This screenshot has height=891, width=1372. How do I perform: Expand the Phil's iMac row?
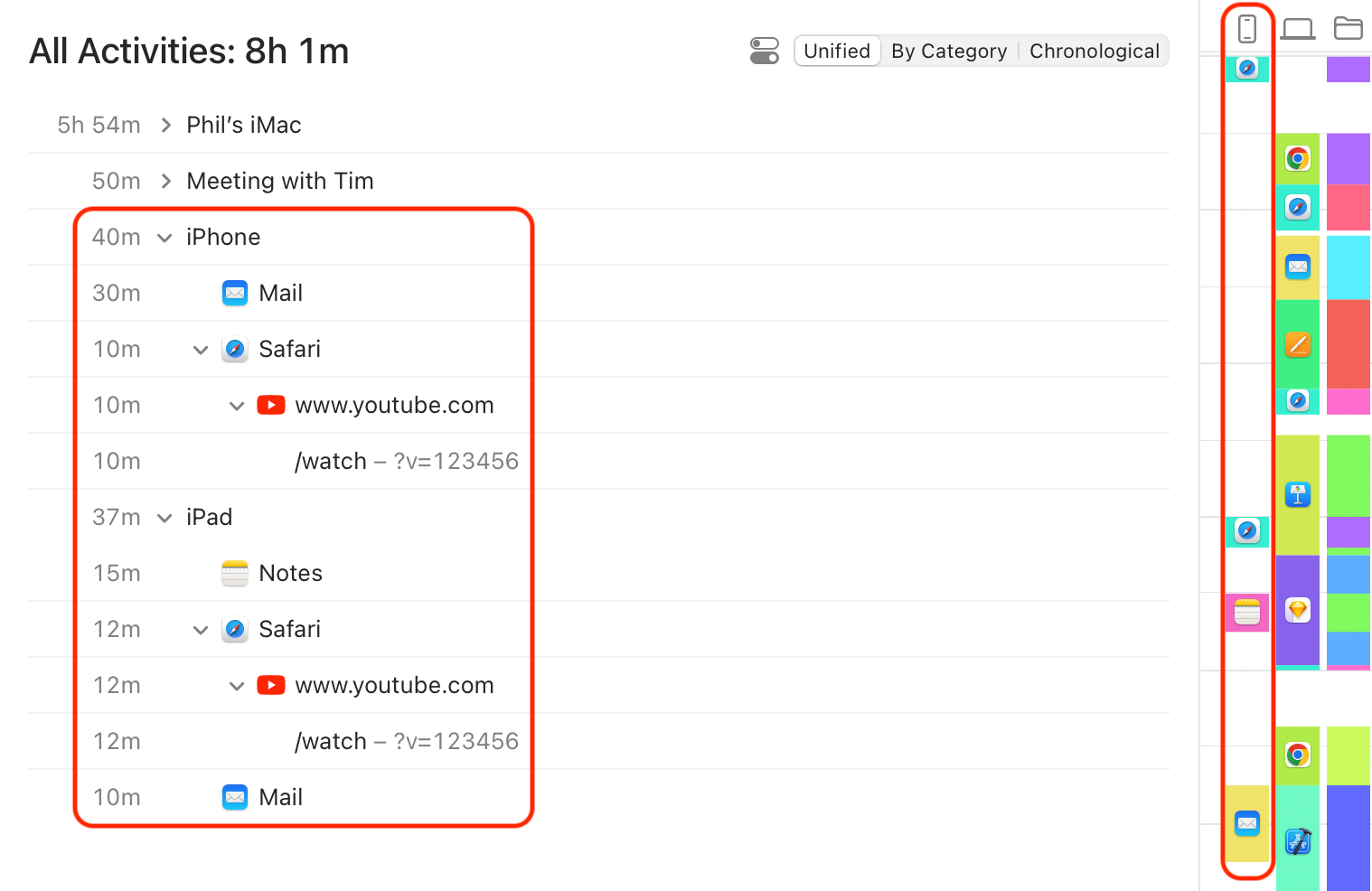coord(165,125)
